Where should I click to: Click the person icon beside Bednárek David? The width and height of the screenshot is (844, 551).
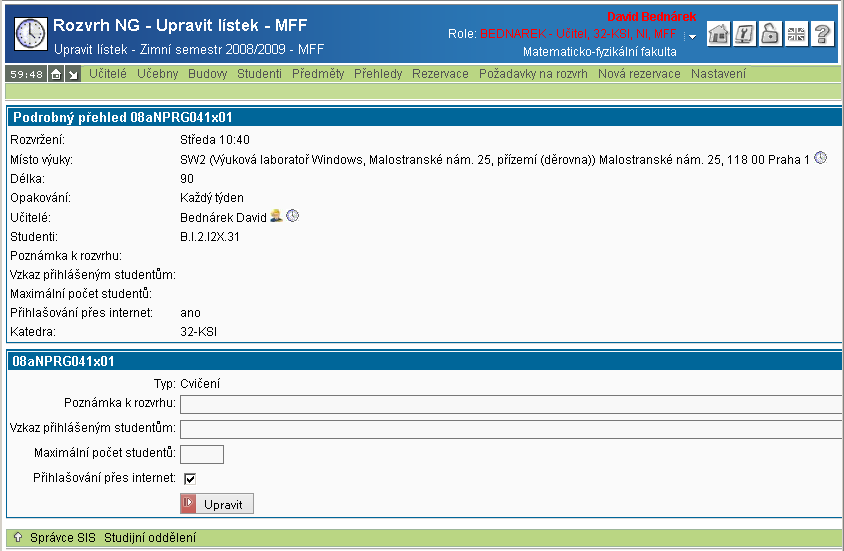(276, 216)
